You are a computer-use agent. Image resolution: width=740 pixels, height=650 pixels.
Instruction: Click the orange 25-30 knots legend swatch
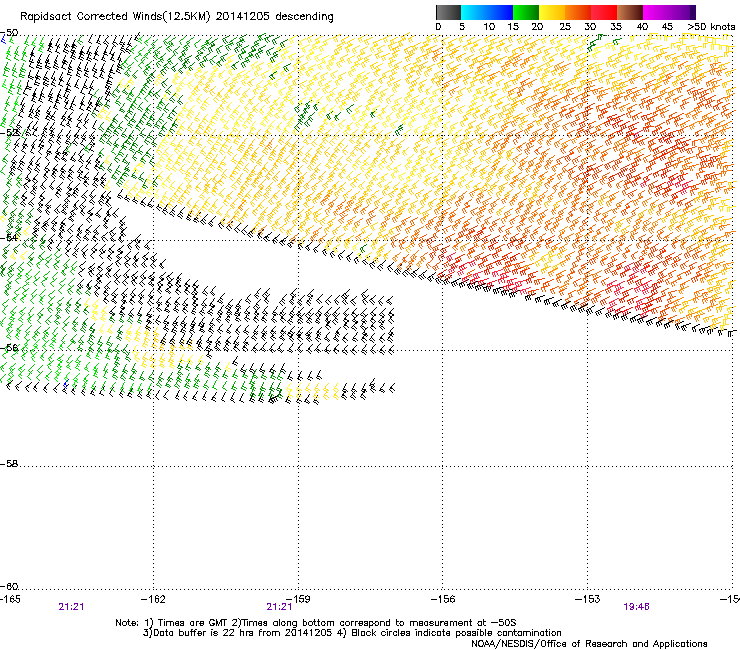(578, 12)
